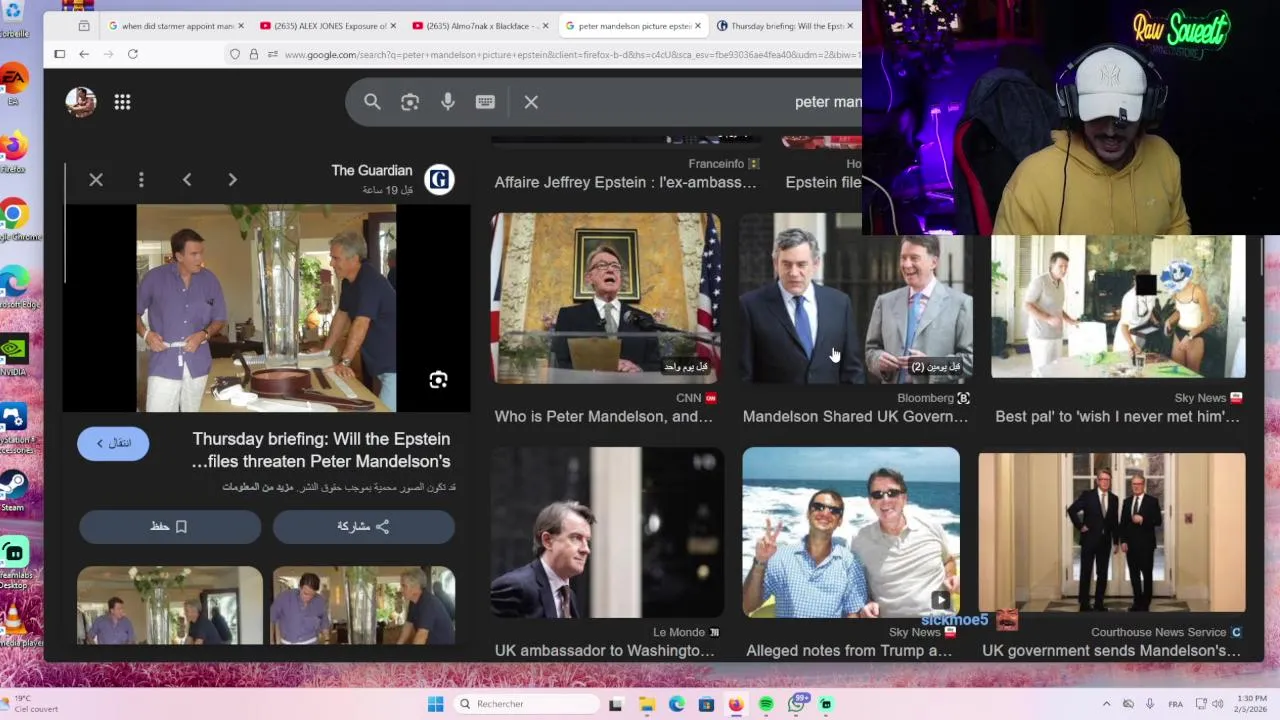Viewport: 1280px width, 720px height.
Task: Open CNN Who is Peter Mandelson result image
Action: click(606, 298)
